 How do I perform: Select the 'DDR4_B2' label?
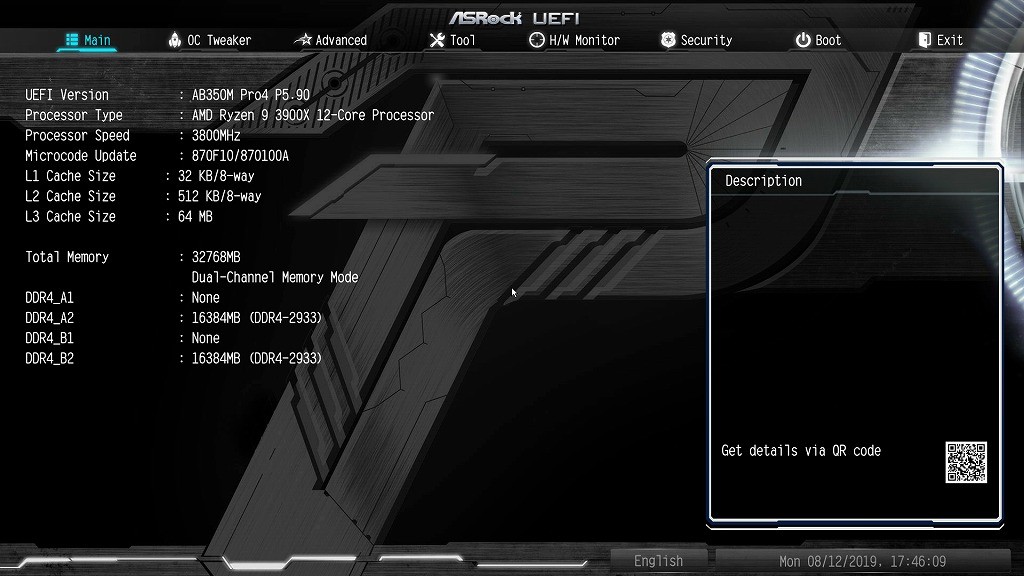coord(50,359)
